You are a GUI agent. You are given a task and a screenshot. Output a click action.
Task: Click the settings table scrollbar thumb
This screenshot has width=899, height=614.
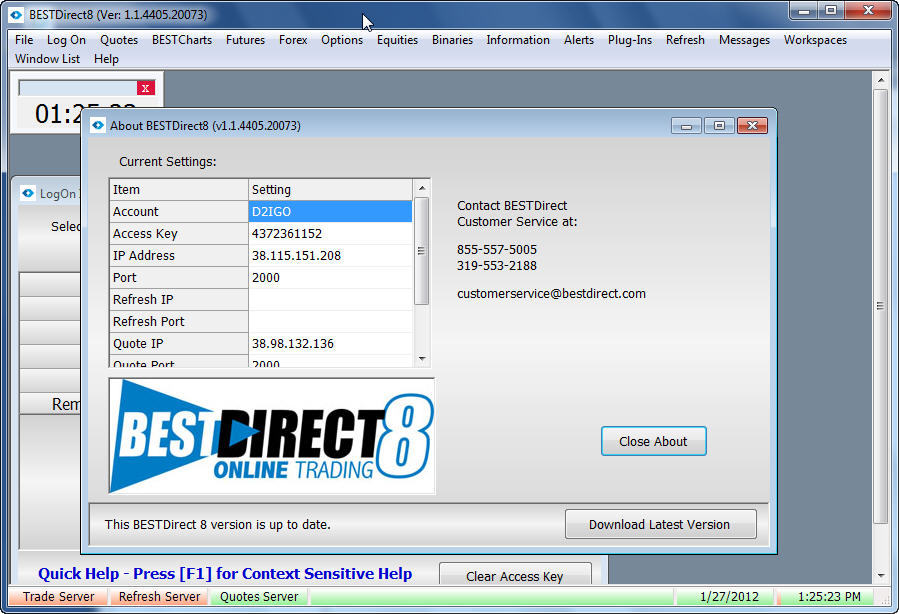coord(421,251)
